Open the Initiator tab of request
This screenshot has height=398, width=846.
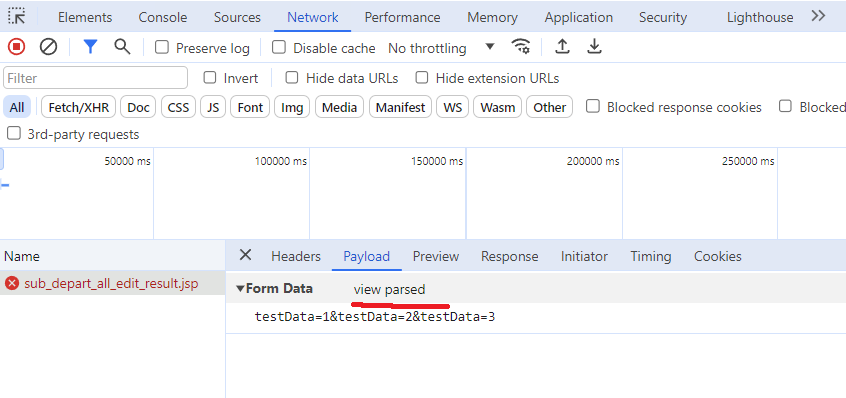tap(584, 256)
